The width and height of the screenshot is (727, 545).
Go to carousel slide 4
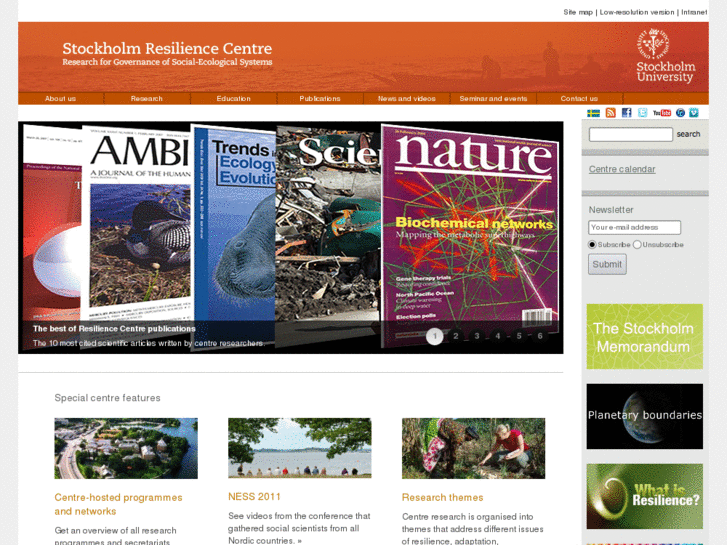(497, 336)
